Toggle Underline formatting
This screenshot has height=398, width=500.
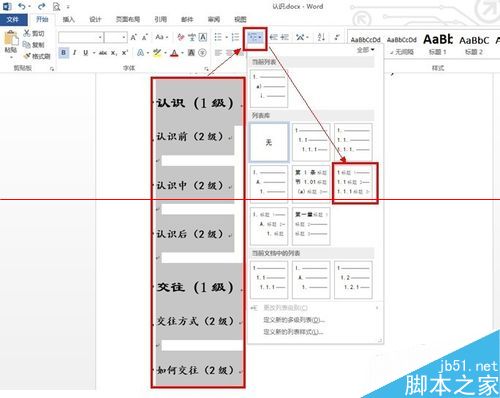click(85, 53)
